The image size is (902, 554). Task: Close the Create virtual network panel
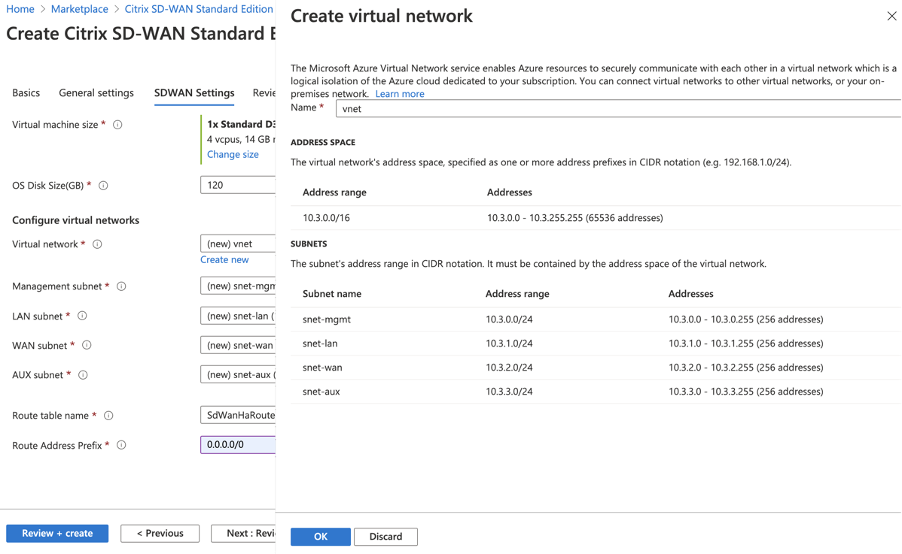(x=892, y=16)
